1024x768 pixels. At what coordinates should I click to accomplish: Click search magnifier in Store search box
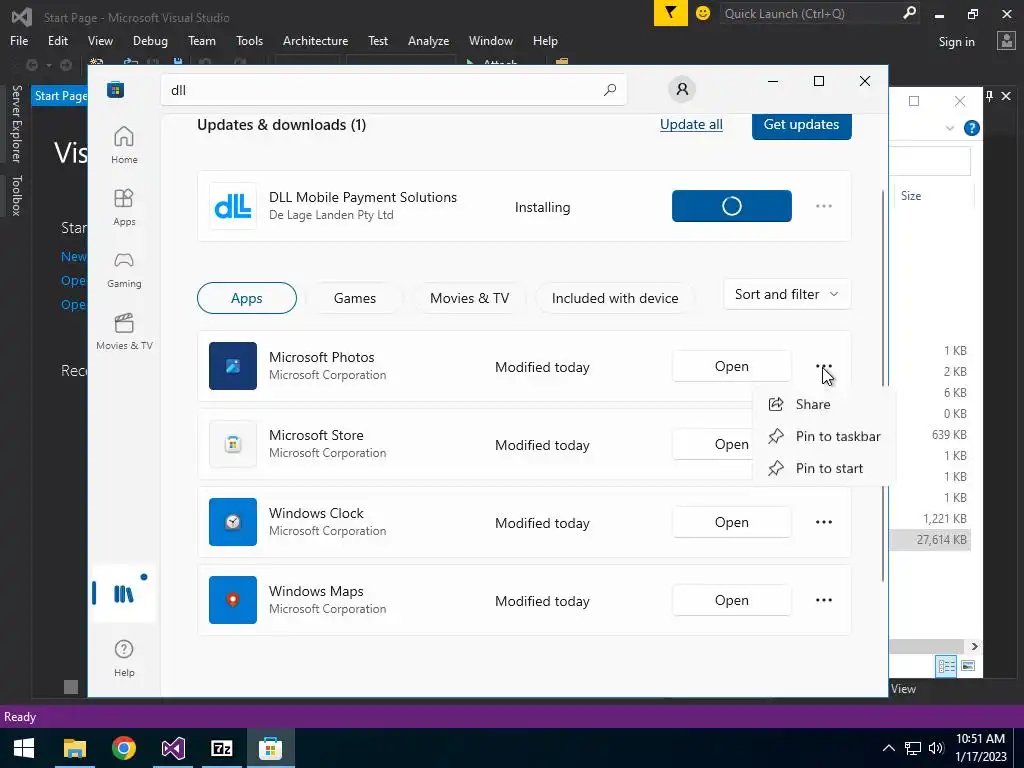[610, 89]
